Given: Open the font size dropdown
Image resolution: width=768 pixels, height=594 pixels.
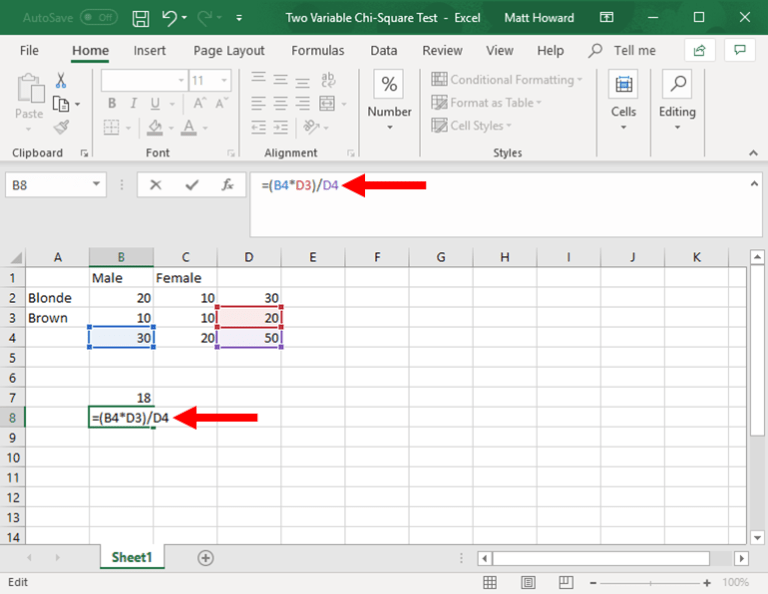Looking at the screenshot, I should 224,80.
